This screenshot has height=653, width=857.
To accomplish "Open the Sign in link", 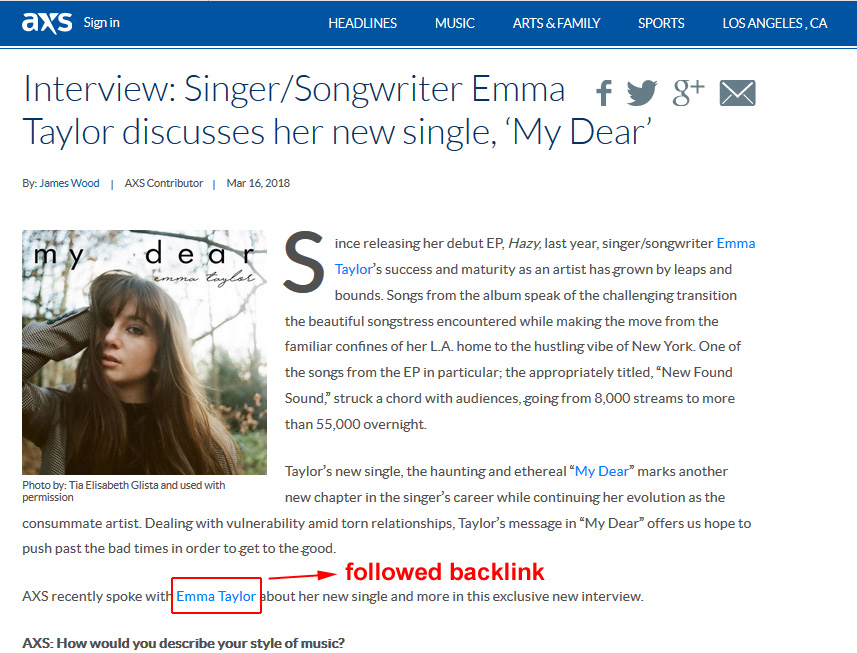I will point(102,23).
